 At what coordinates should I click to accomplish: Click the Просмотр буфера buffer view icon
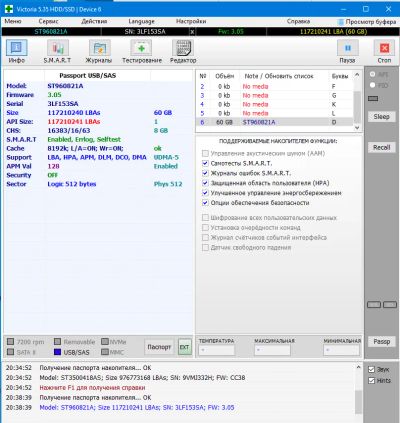coord(341,22)
